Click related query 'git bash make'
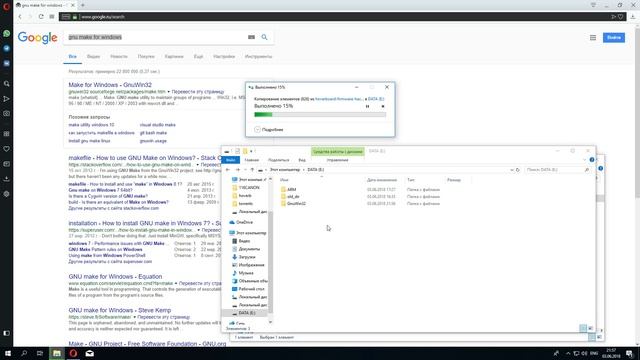 153,133
